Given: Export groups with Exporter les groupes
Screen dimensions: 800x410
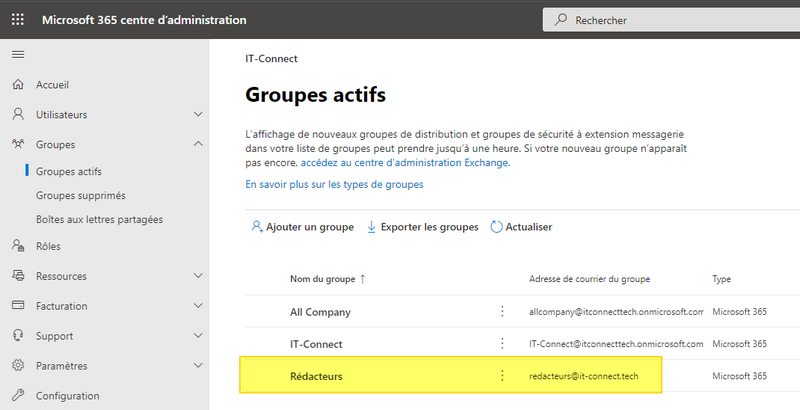Looking at the screenshot, I should pos(423,227).
